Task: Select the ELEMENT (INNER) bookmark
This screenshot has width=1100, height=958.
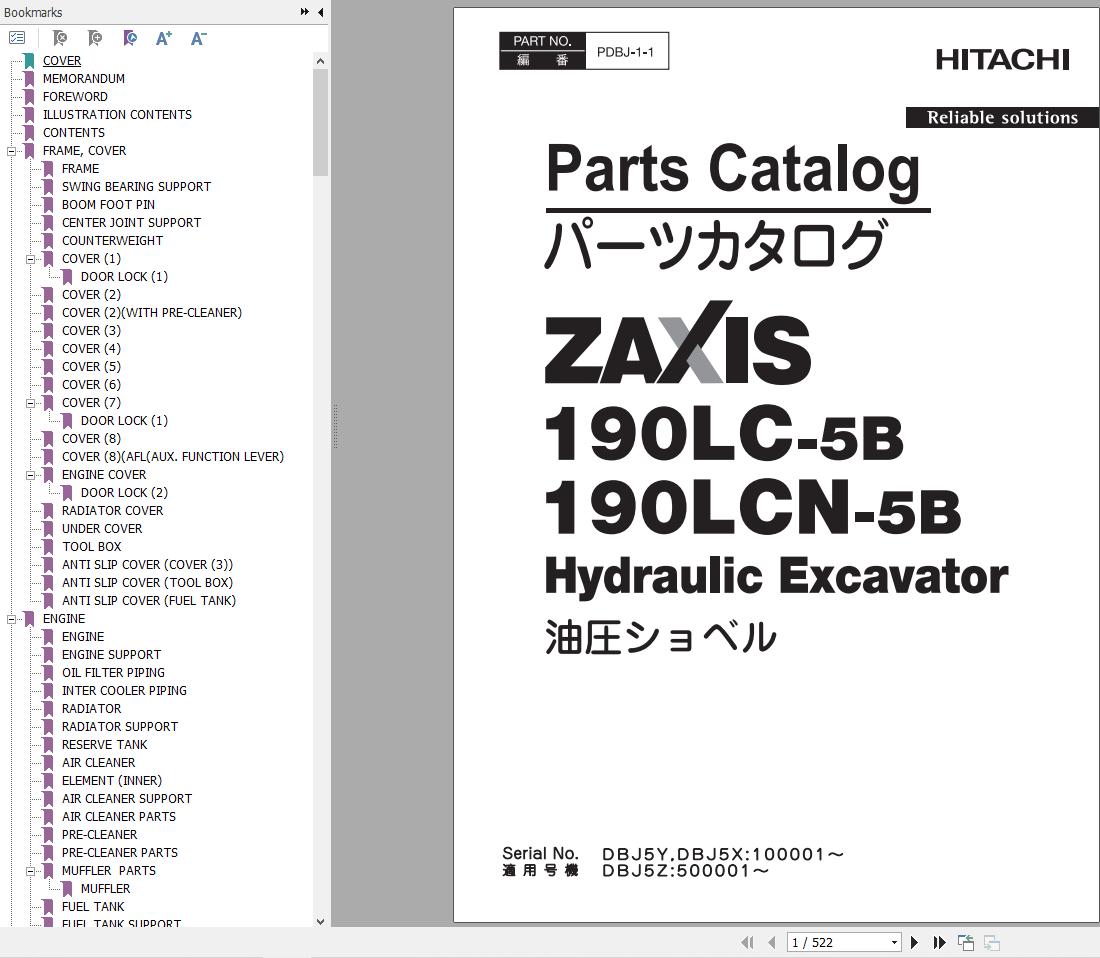Action: (x=112, y=781)
